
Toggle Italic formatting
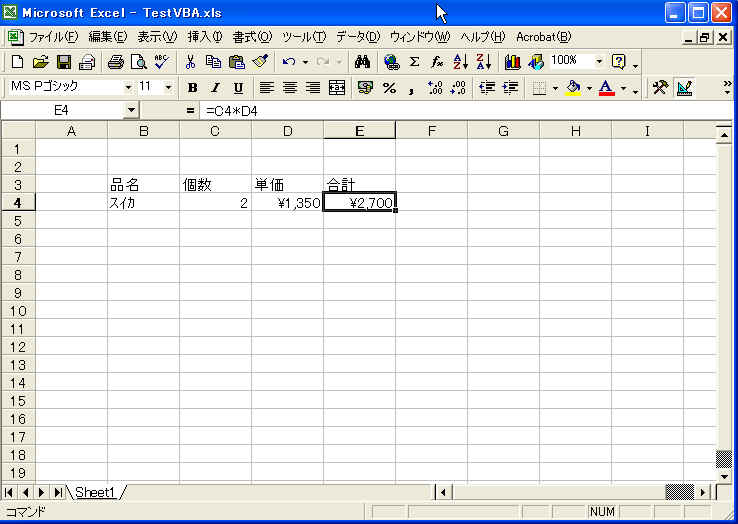pos(215,88)
